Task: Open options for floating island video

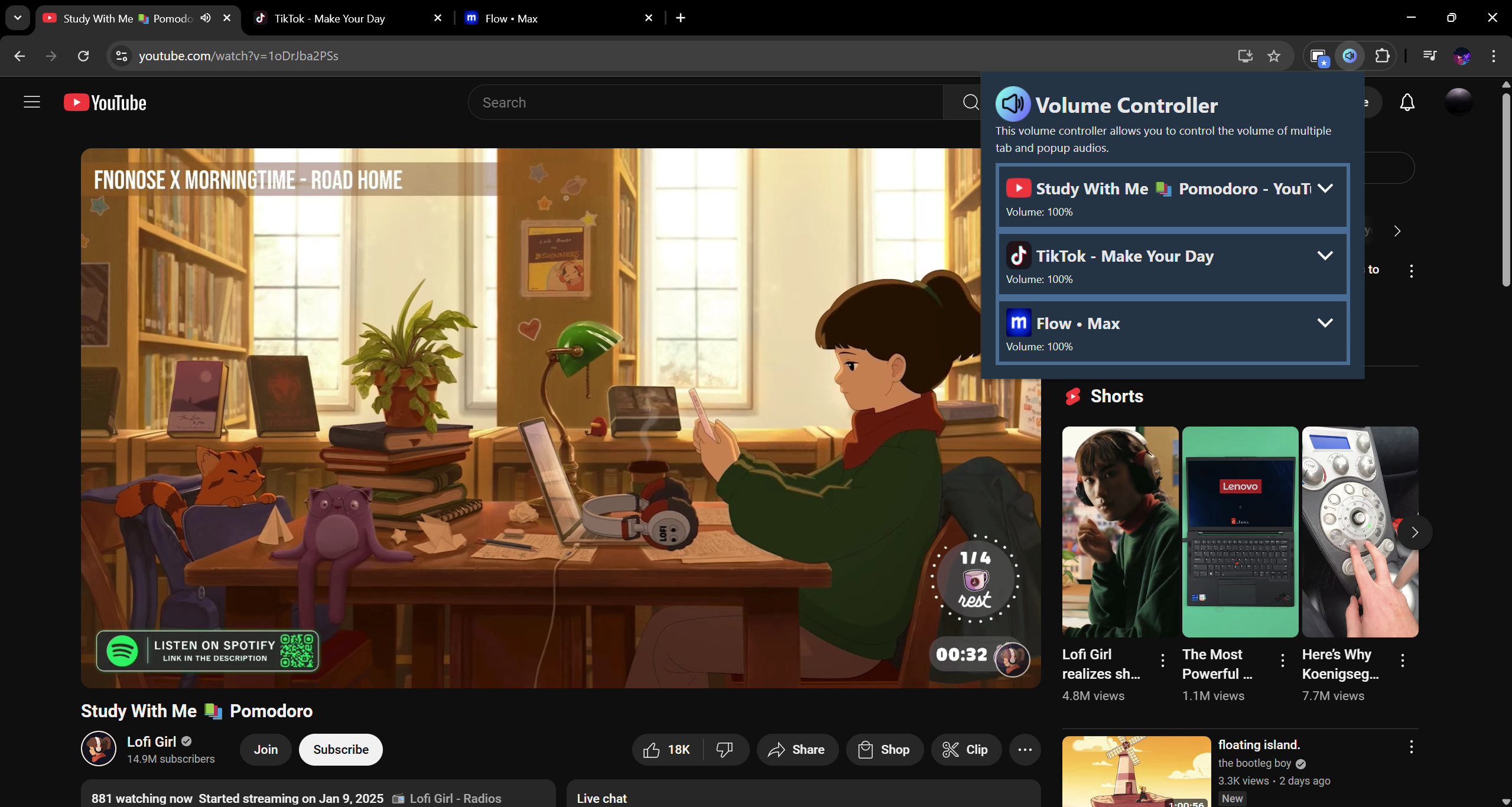Action: pyautogui.click(x=1411, y=747)
